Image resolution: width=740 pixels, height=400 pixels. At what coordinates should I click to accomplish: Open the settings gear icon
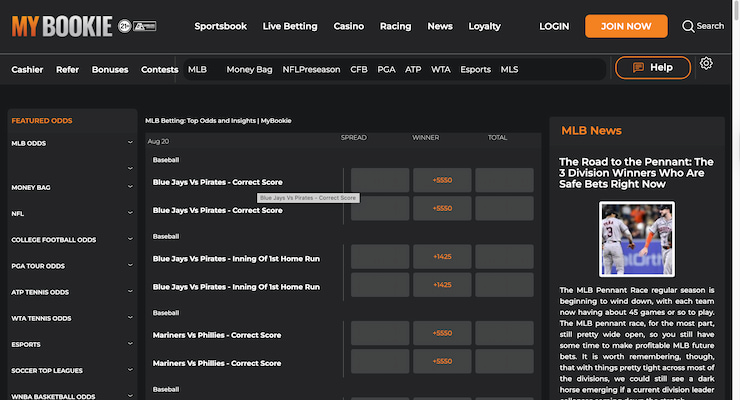click(x=706, y=63)
